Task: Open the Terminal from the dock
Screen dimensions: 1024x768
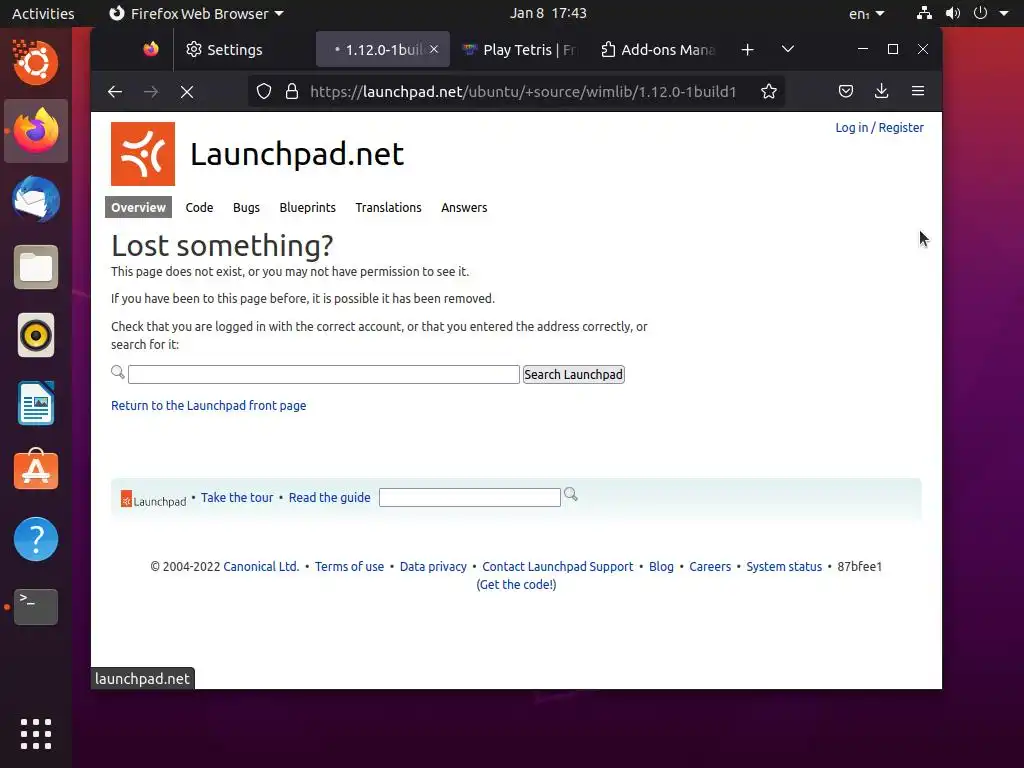Action: (x=36, y=607)
